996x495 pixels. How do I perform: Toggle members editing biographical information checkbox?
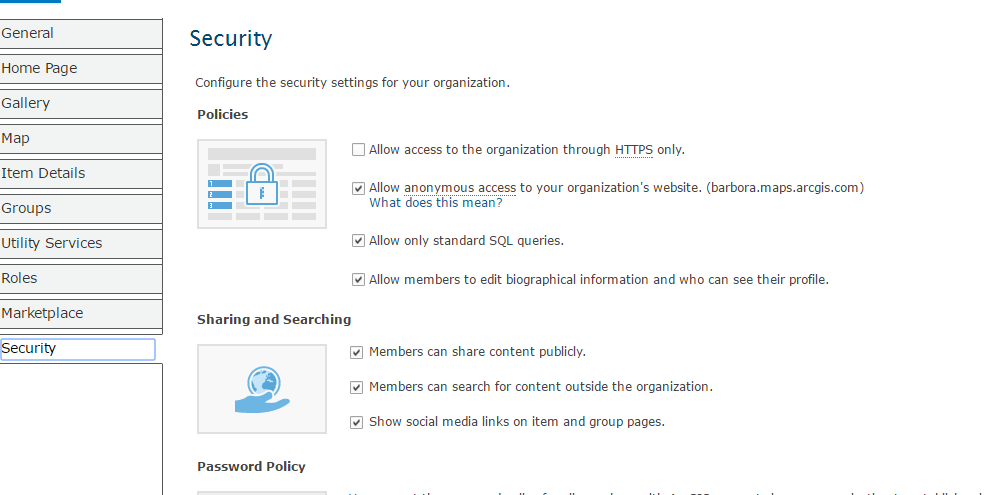[358, 280]
